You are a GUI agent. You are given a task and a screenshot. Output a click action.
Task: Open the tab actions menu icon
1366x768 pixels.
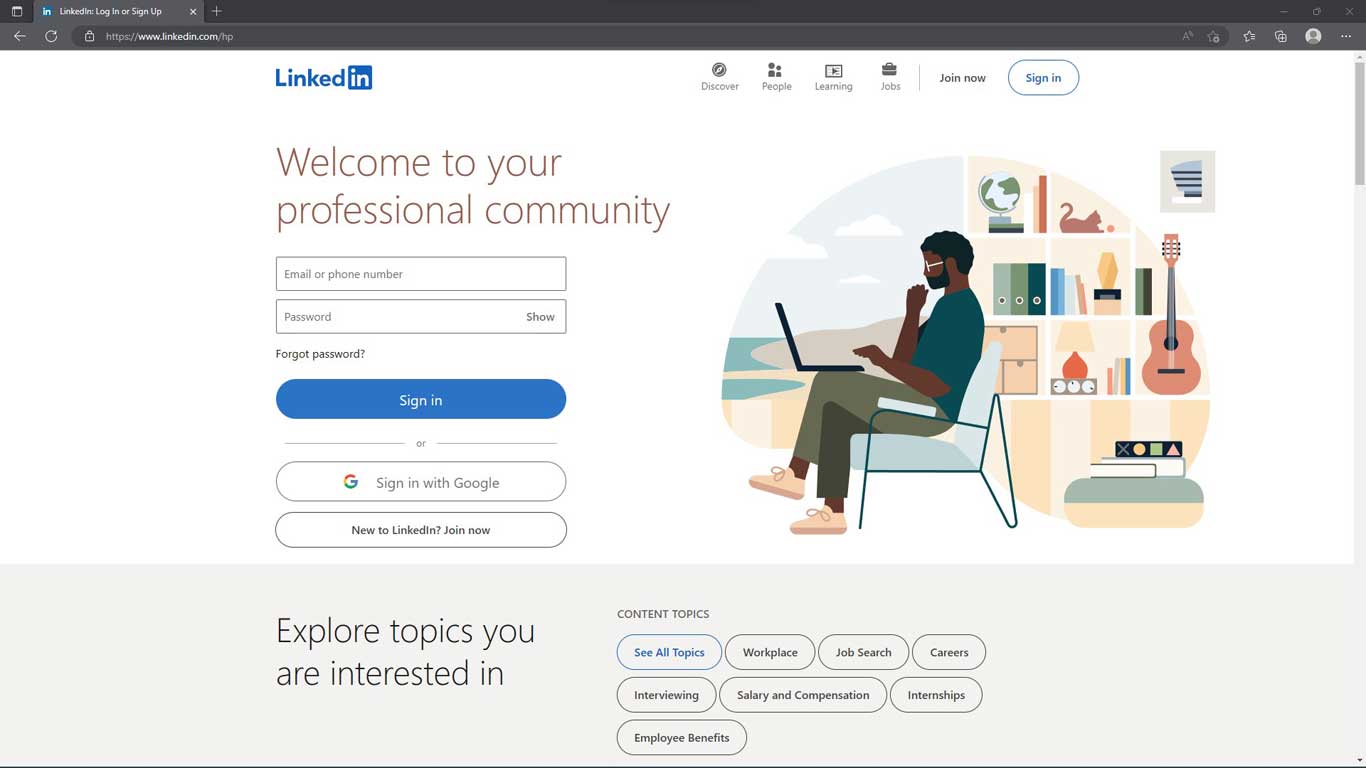pos(16,11)
